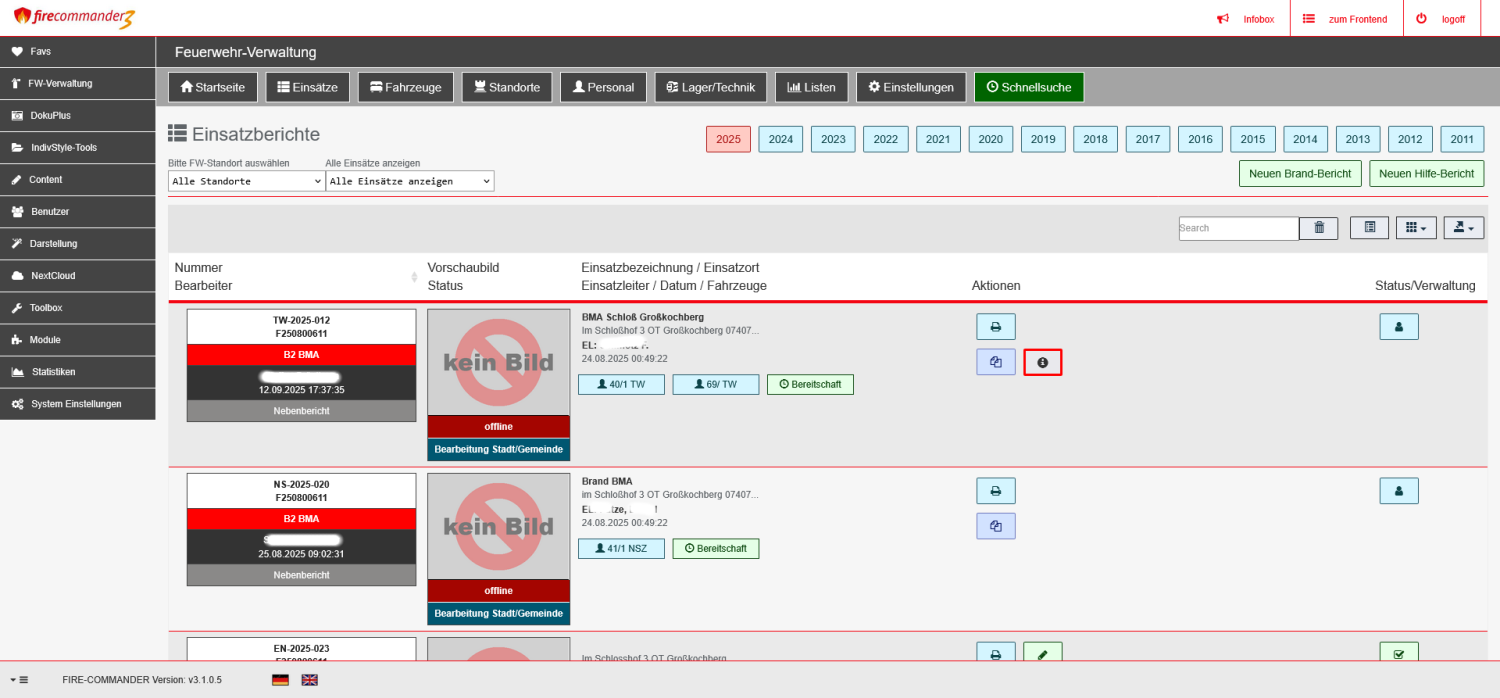Click kein Bild thumbnail of first report
This screenshot has width=1500, height=698.
(498, 361)
